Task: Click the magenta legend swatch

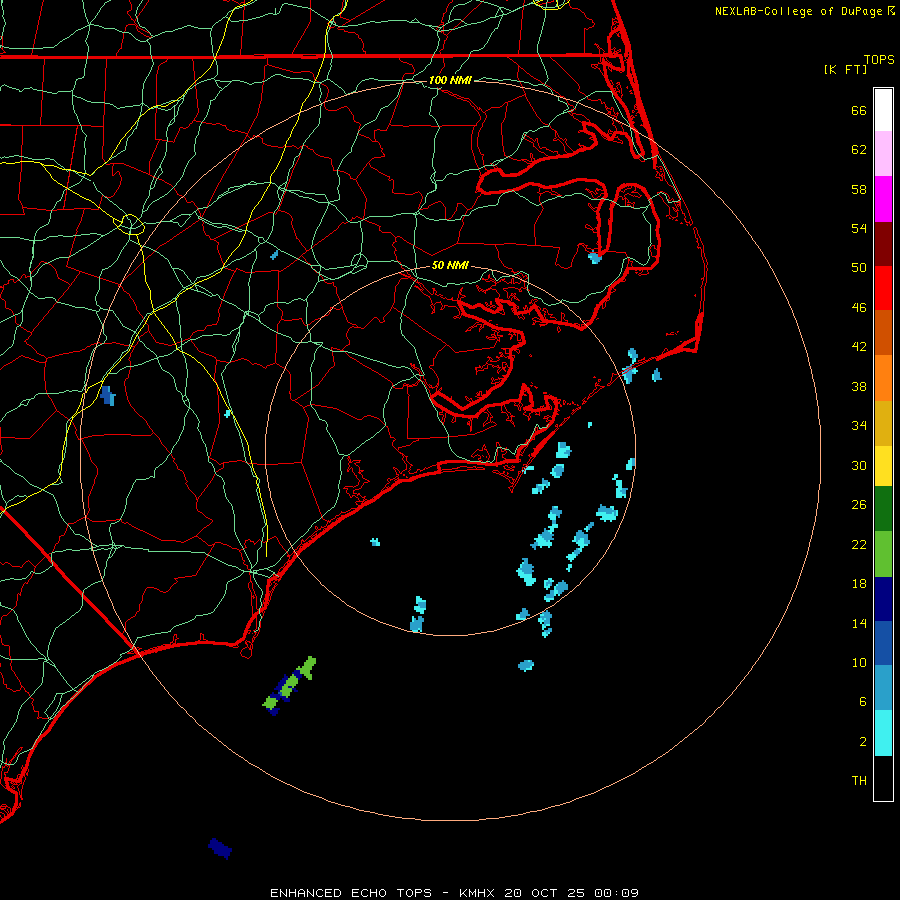Action: click(x=883, y=199)
